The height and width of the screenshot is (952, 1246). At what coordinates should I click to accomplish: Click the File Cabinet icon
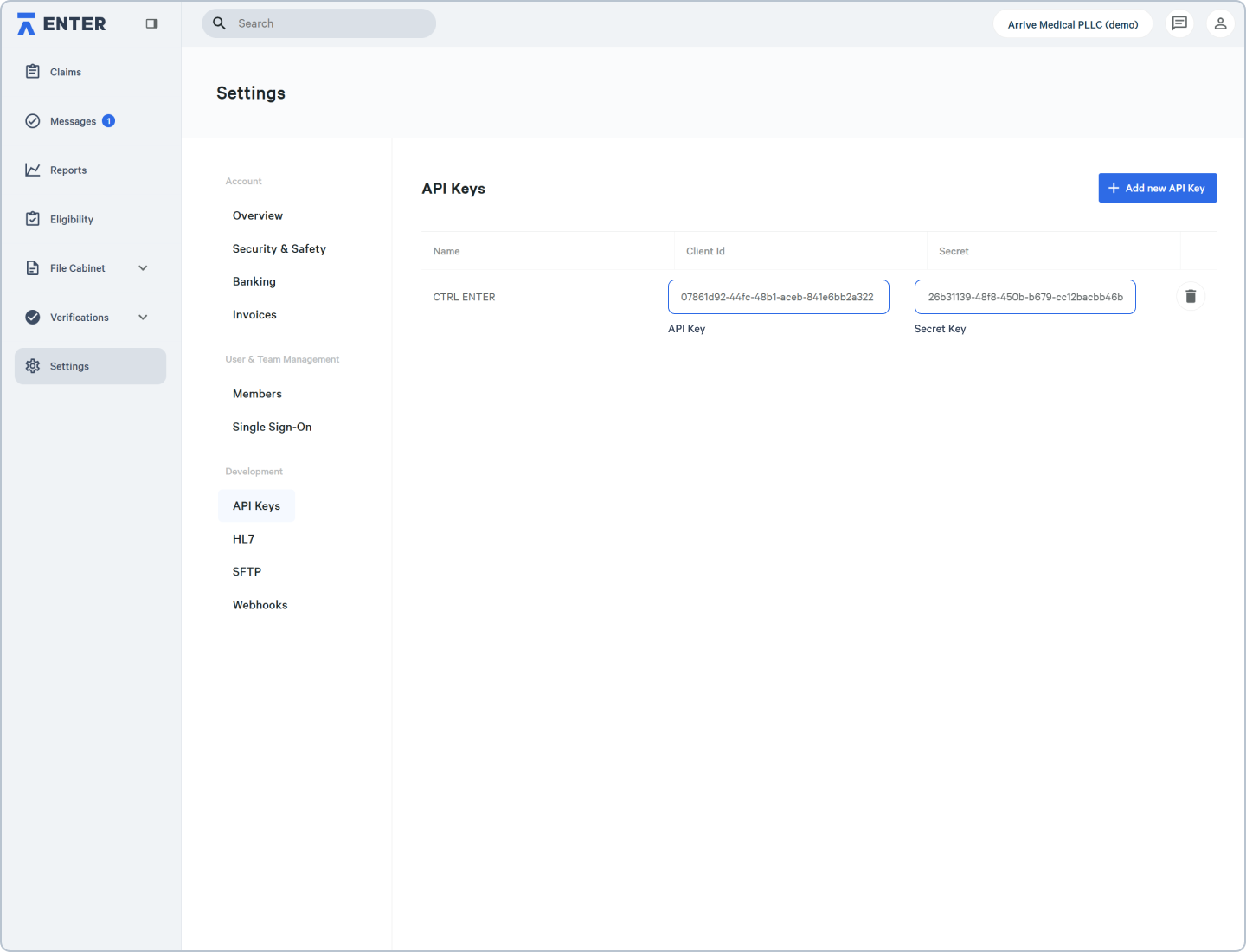click(x=32, y=268)
